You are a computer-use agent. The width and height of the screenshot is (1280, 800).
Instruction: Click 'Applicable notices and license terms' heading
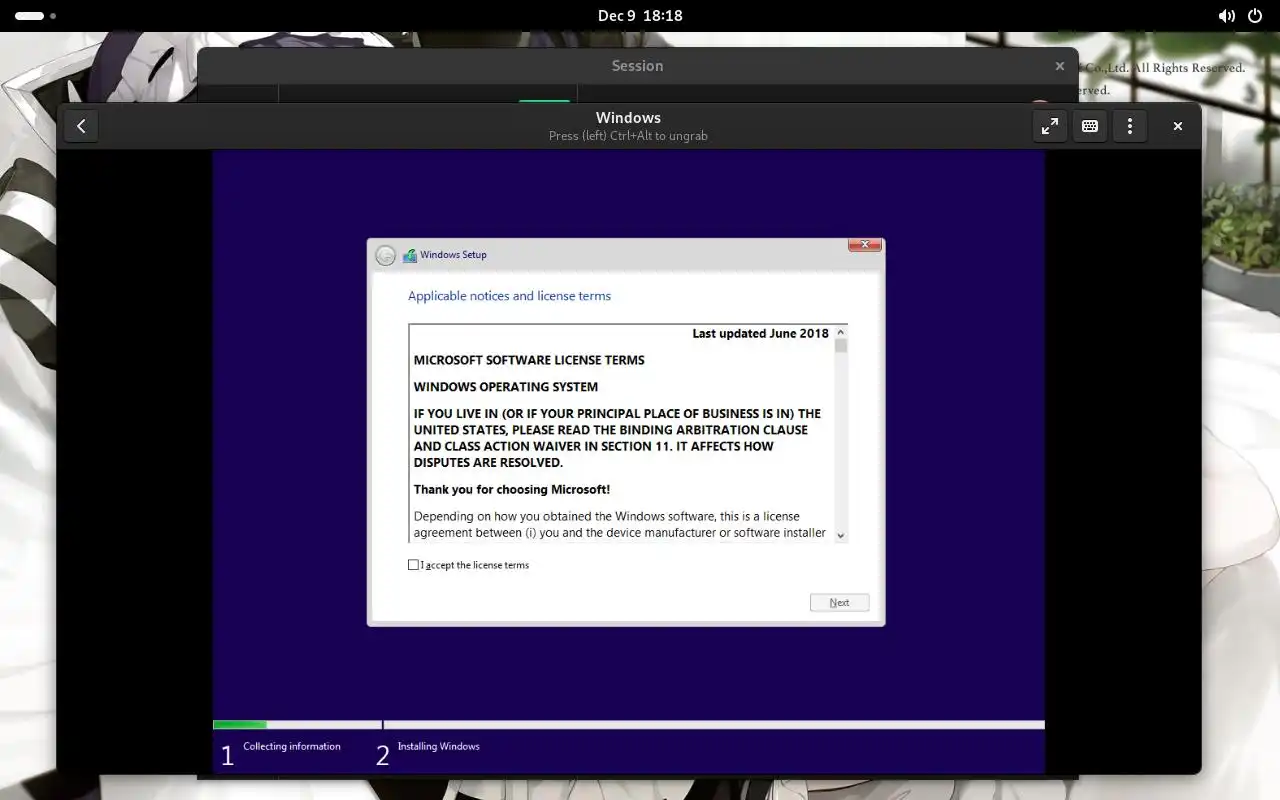click(x=509, y=296)
